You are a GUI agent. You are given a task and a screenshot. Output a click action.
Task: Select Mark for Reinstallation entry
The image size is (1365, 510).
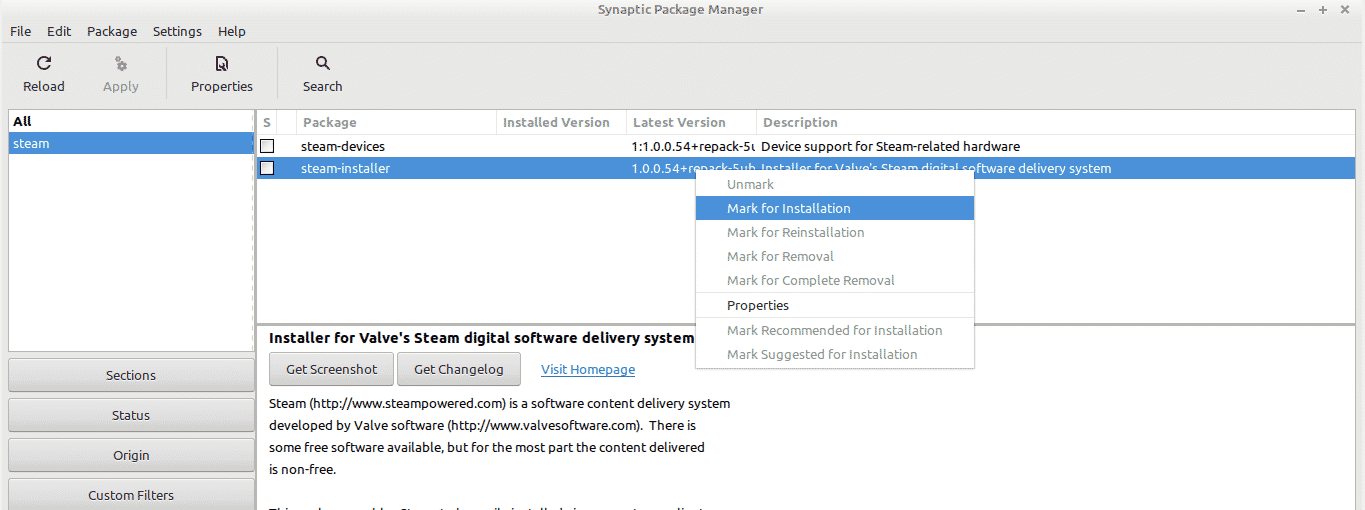pyautogui.click(x=835, y=232)
